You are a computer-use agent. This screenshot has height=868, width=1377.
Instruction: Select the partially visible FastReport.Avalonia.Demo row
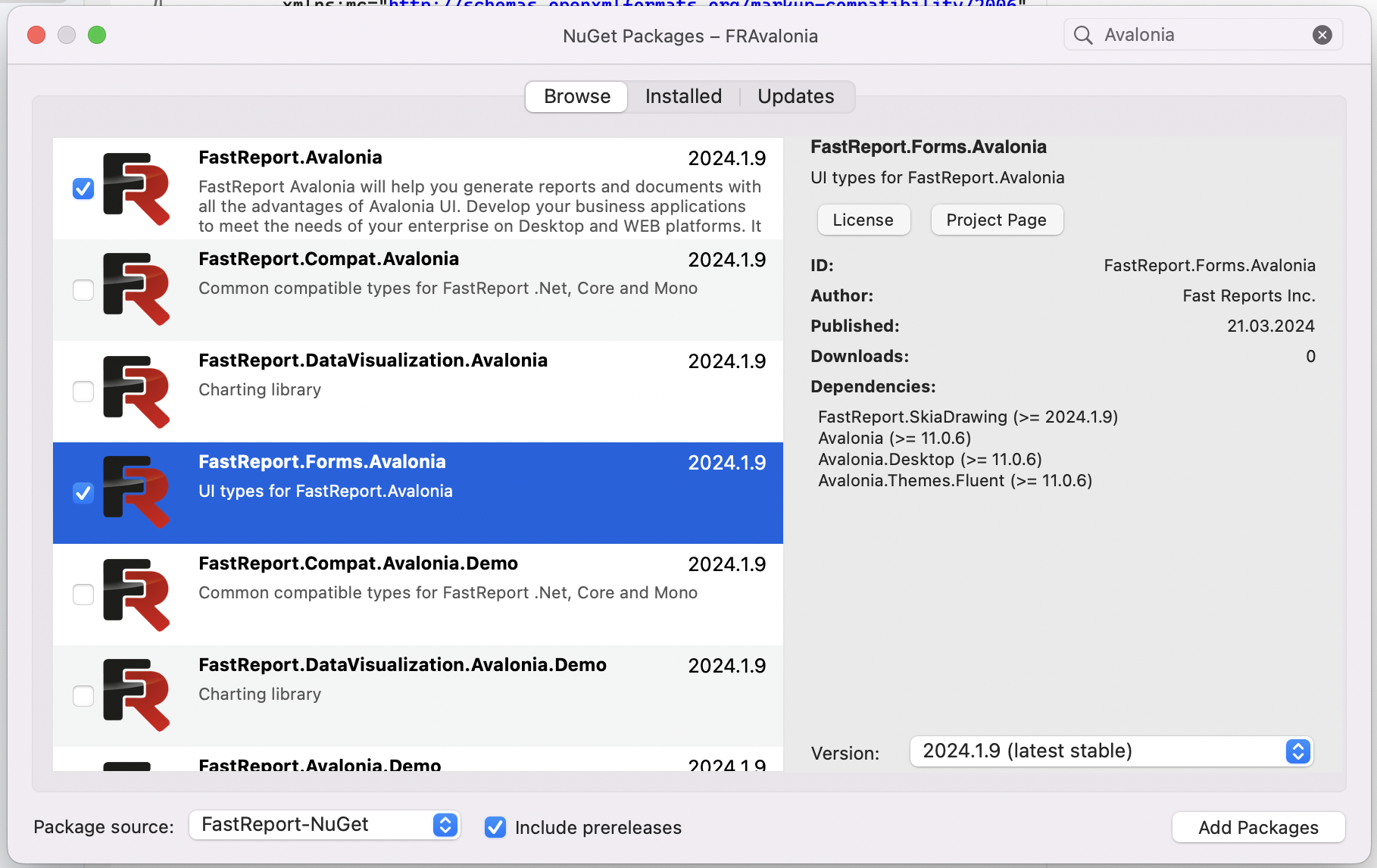pyautogui.click(x=418, y=760)
